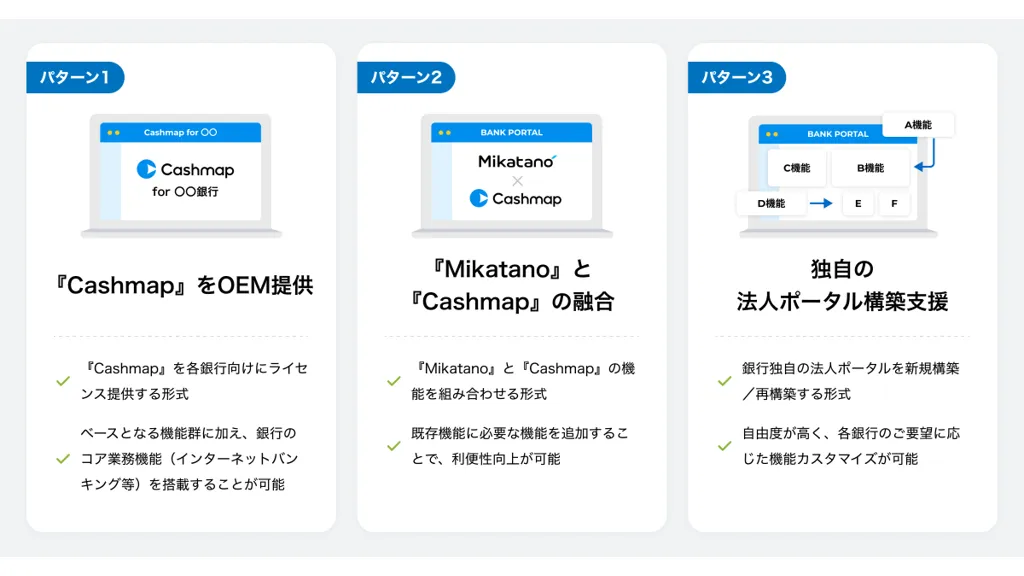Image resolution: width=1024 pixels, height=576 pixels.
Task: Click the × symbol between Mikatano and Cashmap
Action: [x=518, y=180]
